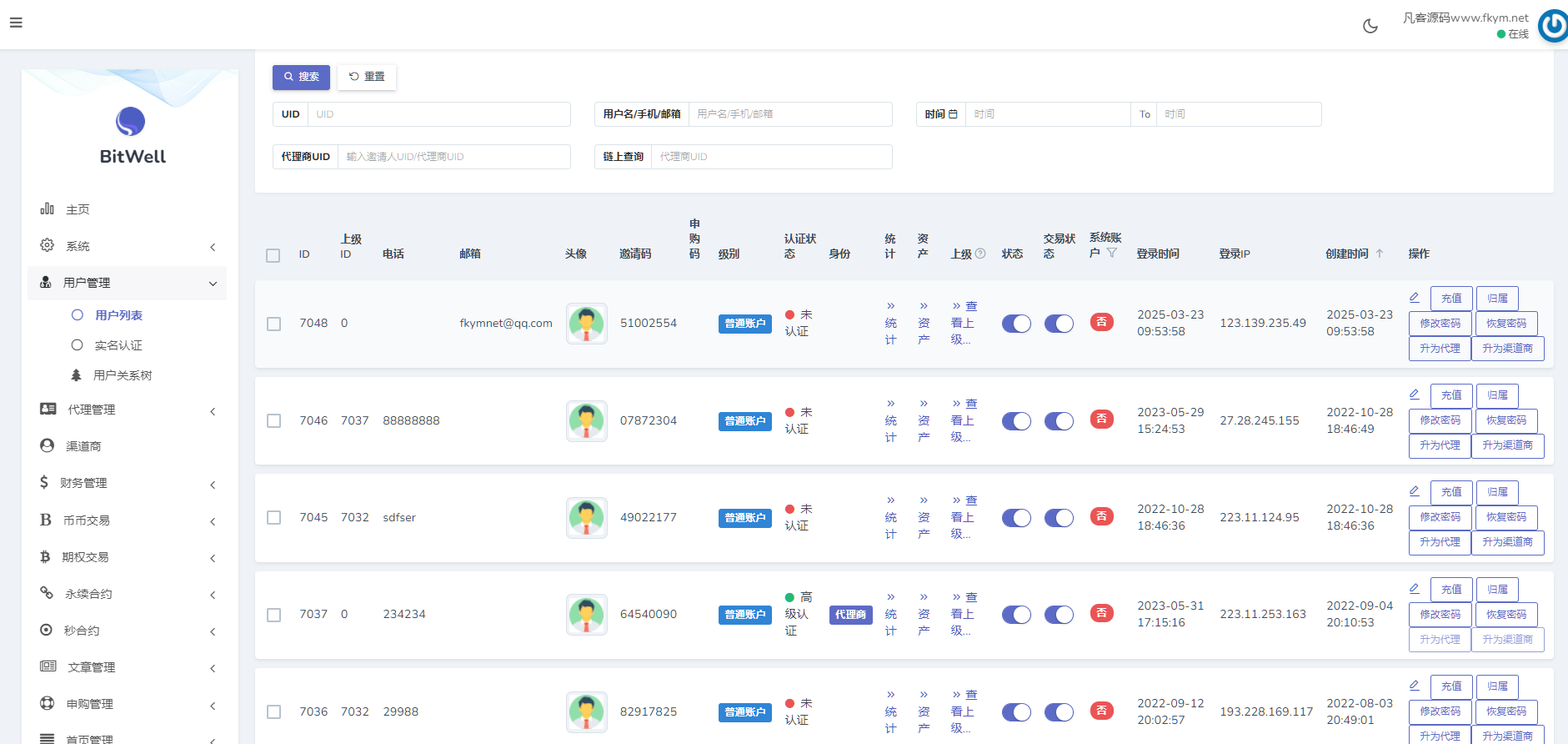The width and height of the screenshot is (1568, 744).
Task: Click avatar image of user 7037
Action: coord(587,615)
